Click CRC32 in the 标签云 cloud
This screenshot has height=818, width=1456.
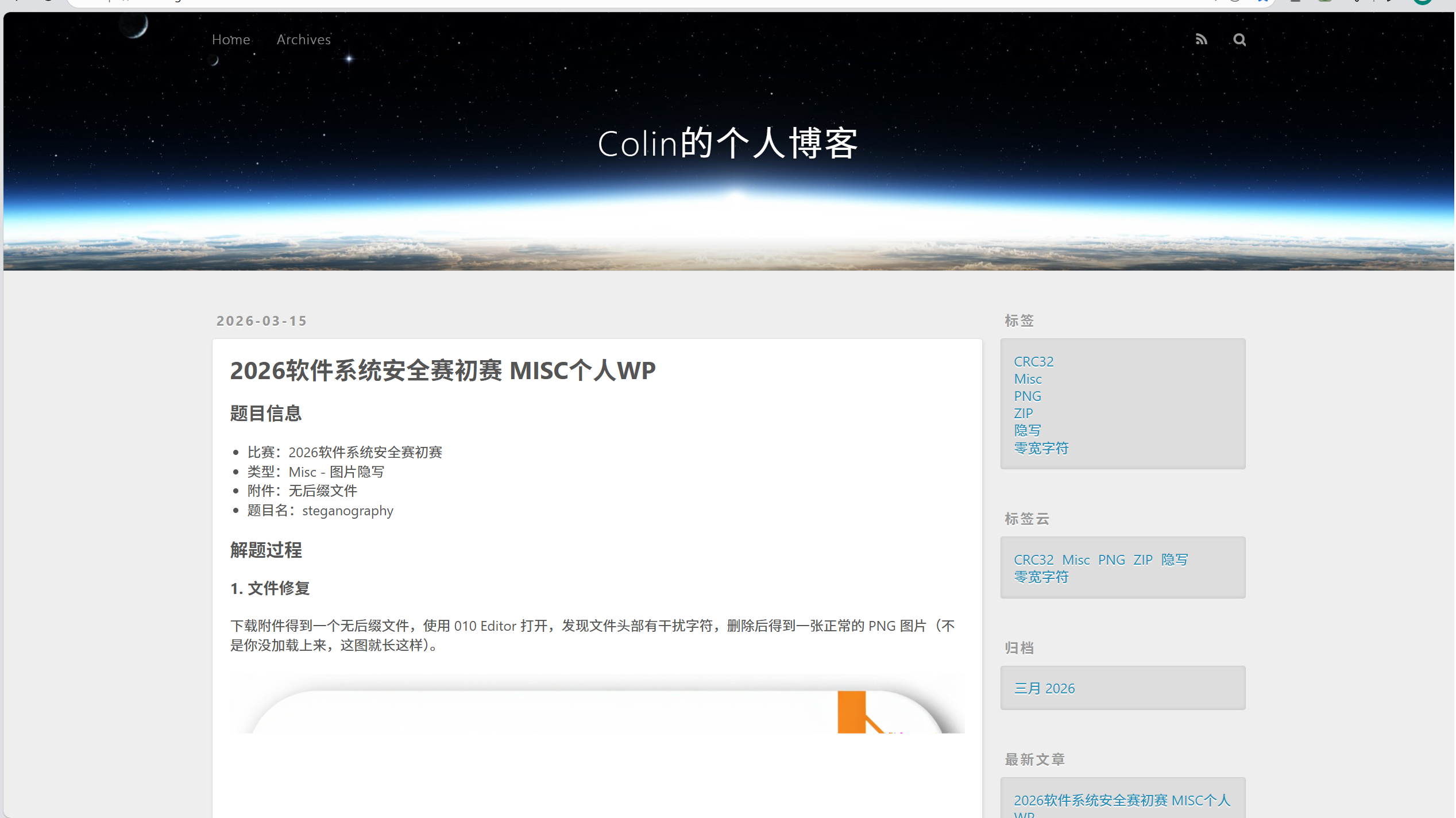1033,560
